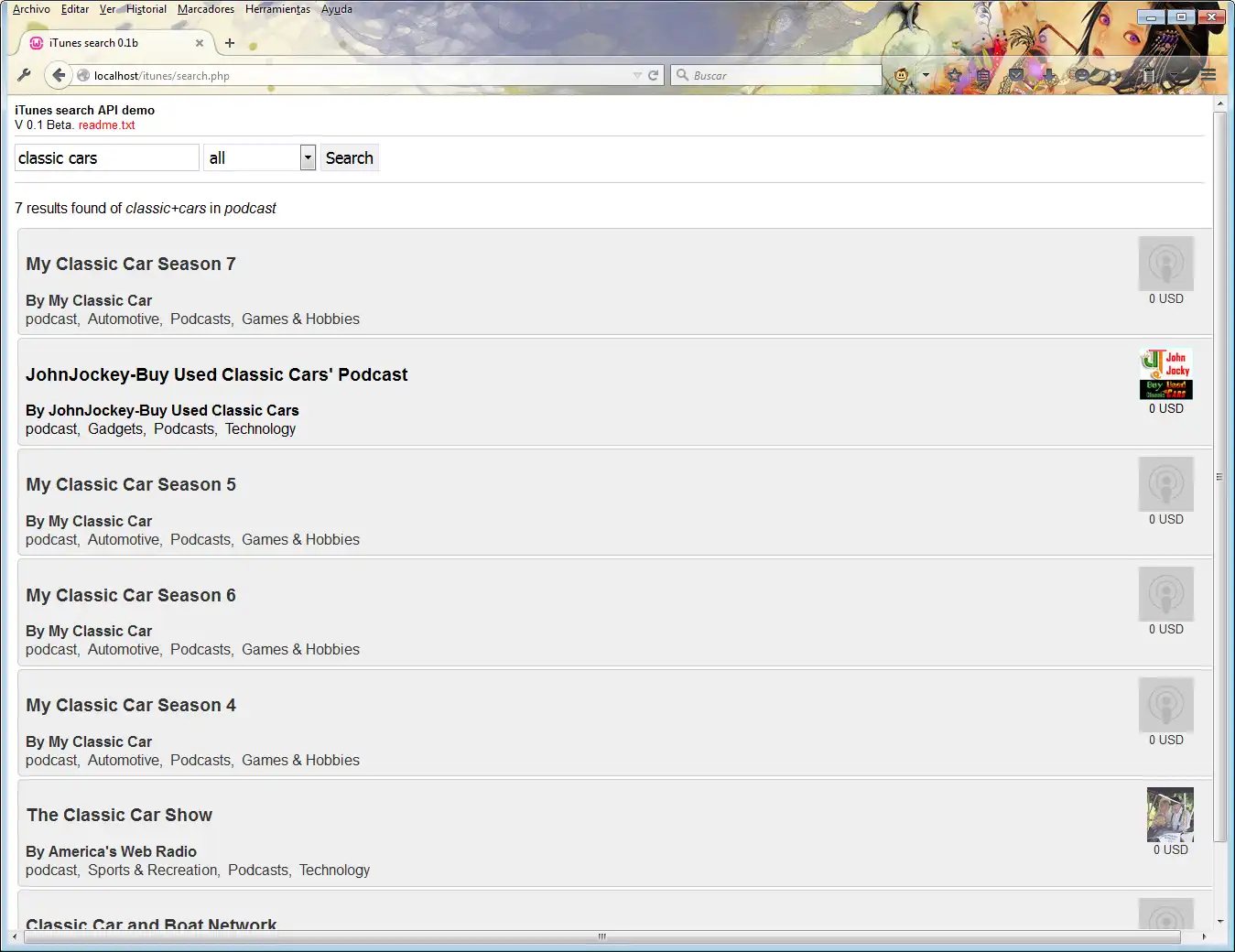Click '7 results found' summary text
This screenshot has width=1235, height=952.
tap(146, 208)
